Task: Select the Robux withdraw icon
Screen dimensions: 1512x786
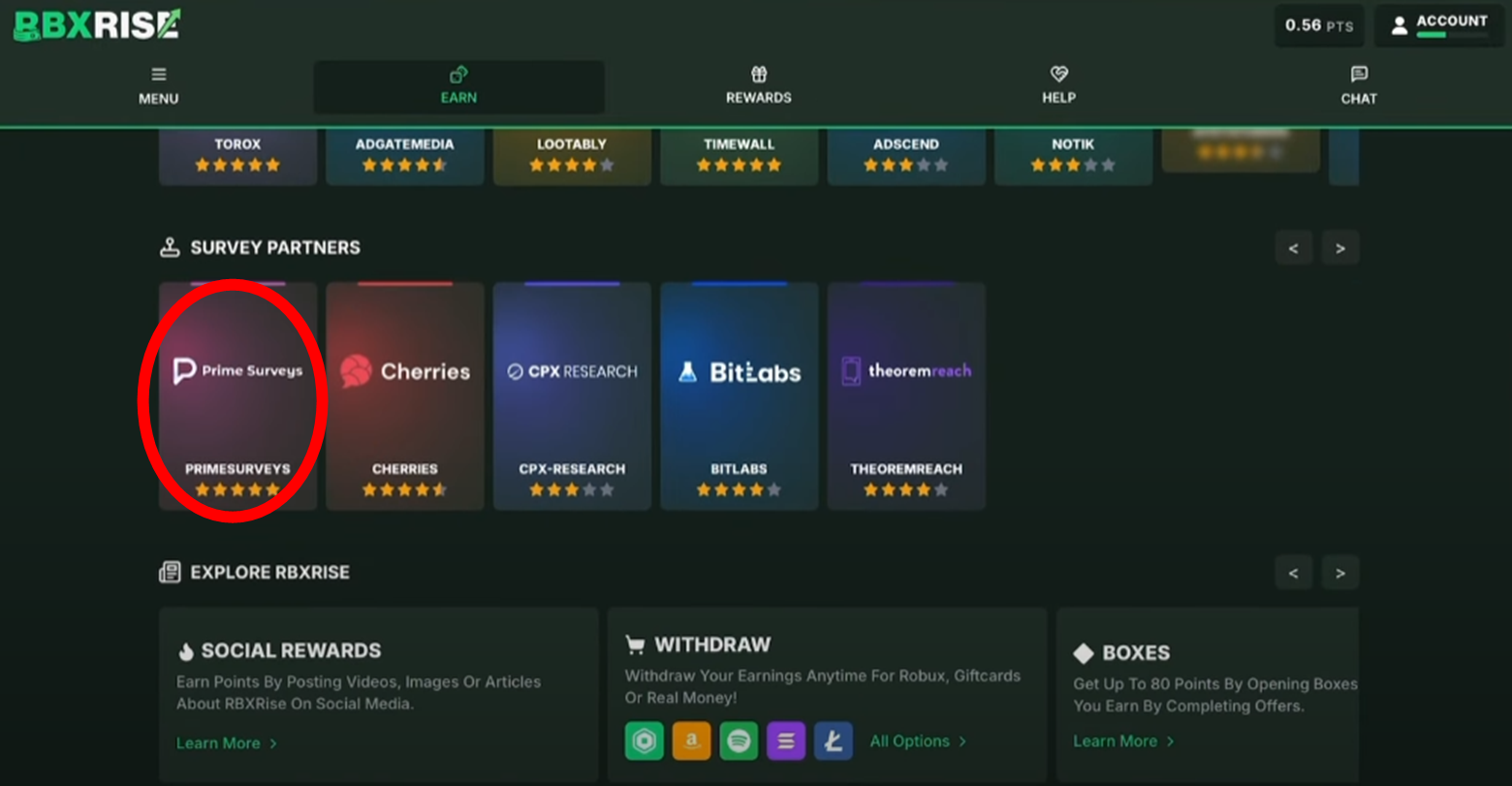Action: tap(645, 741)
